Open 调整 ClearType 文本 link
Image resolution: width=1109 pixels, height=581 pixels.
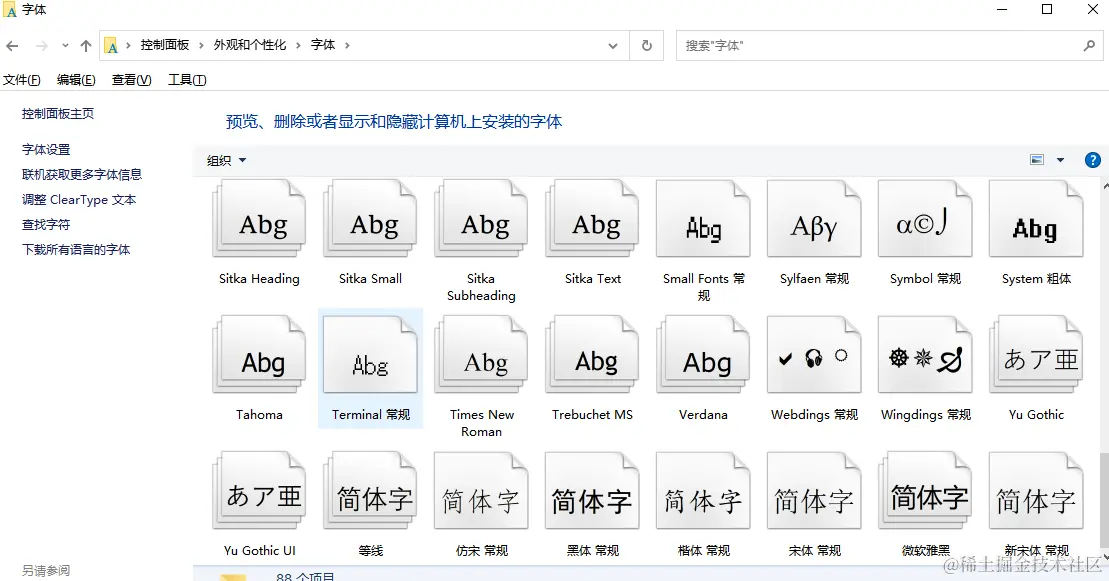79,200
